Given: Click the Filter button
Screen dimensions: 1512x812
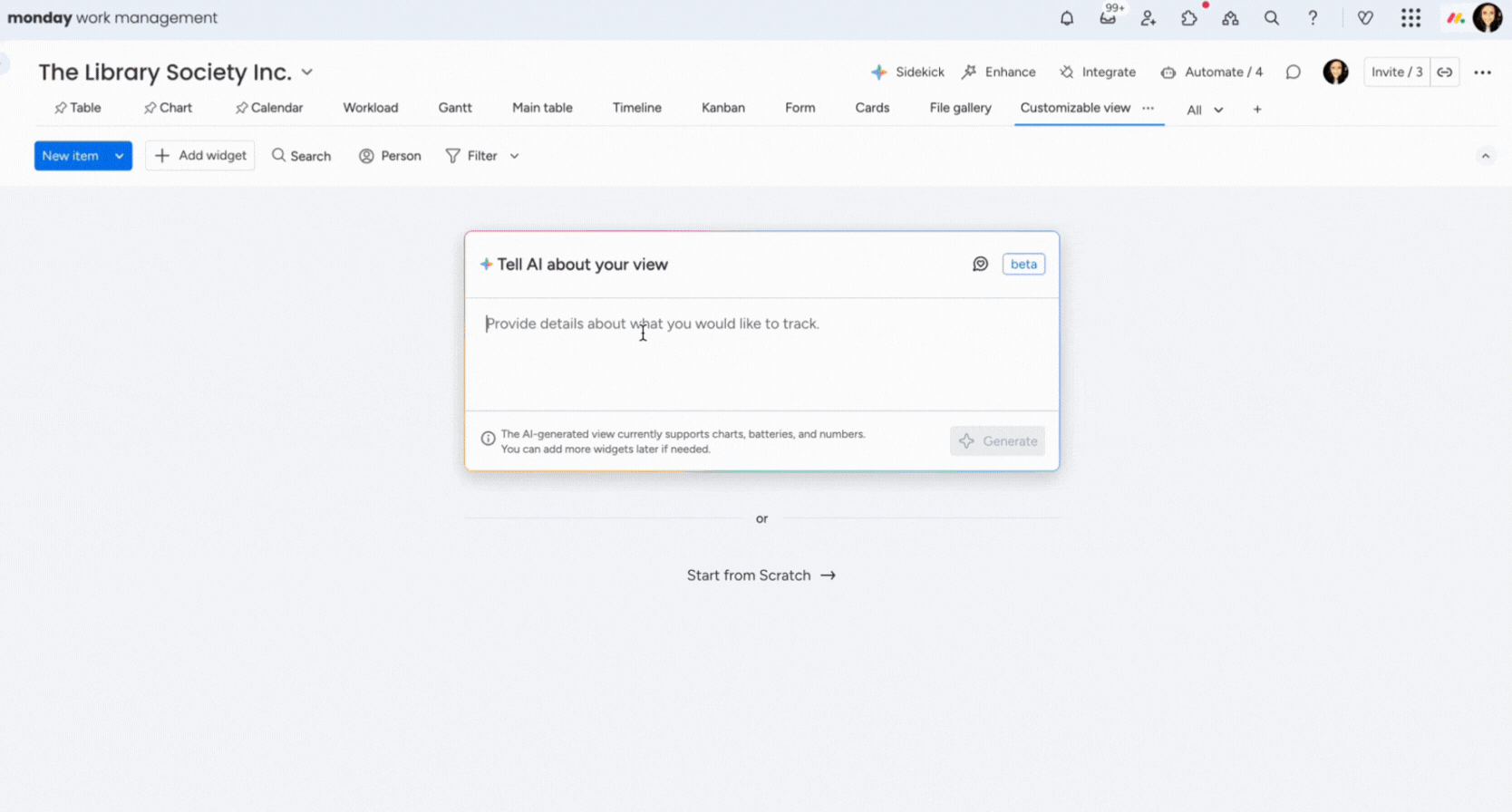Looking at the screenshot, I should tap(472, 156).
